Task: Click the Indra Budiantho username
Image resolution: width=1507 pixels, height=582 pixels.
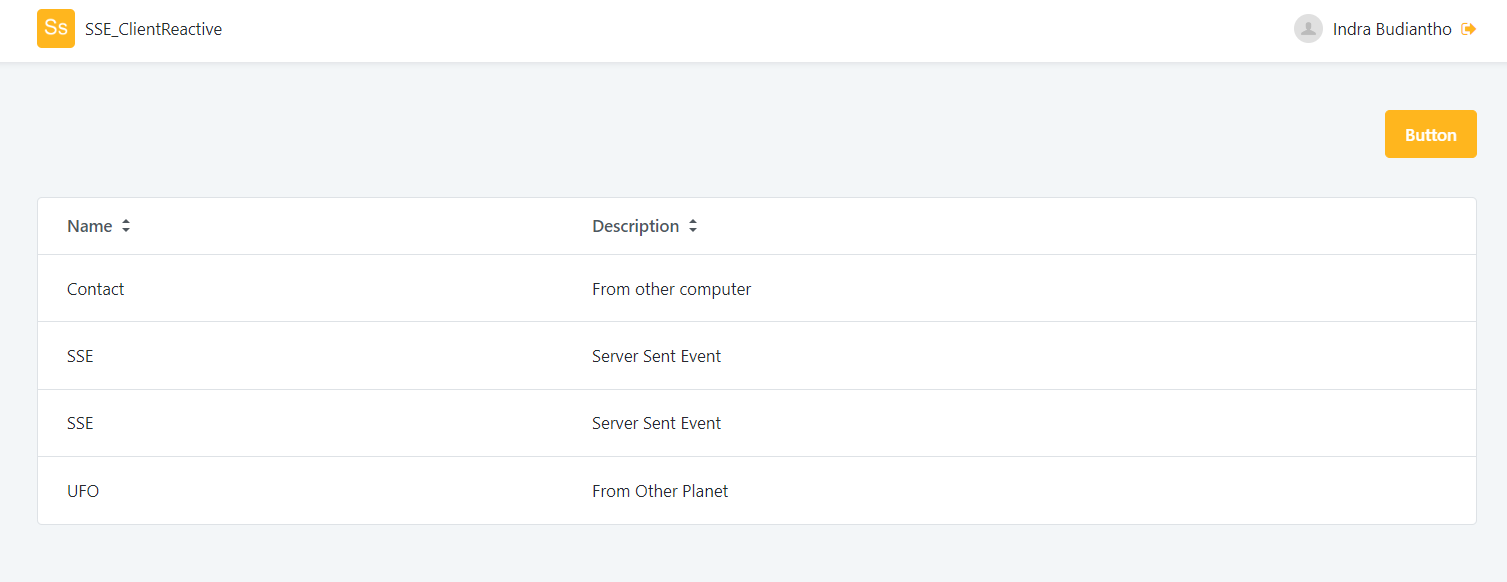Action: click(1392, 29)
